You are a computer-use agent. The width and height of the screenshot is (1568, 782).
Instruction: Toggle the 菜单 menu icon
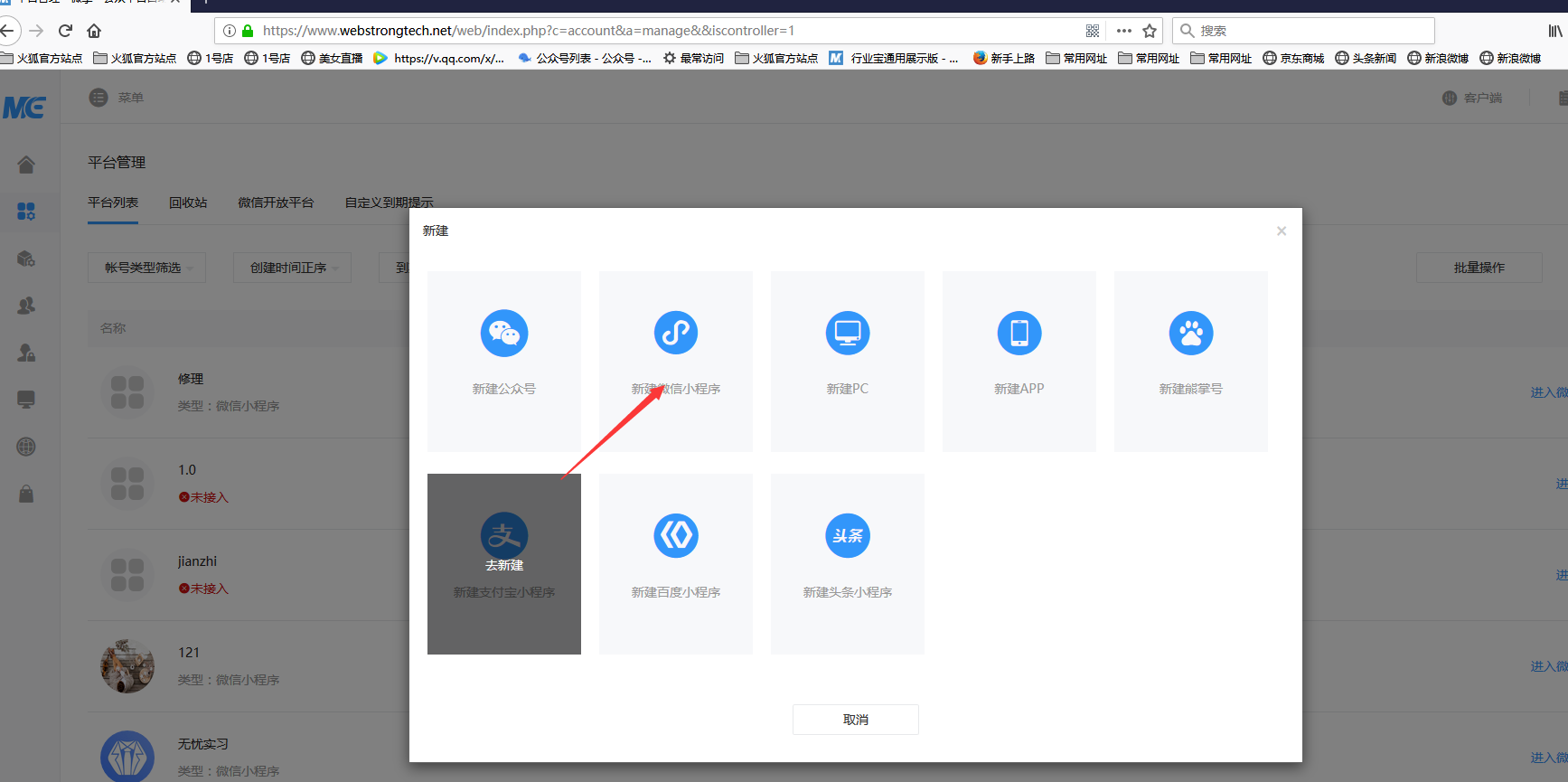pyautogui.click(x=99, y=98)
